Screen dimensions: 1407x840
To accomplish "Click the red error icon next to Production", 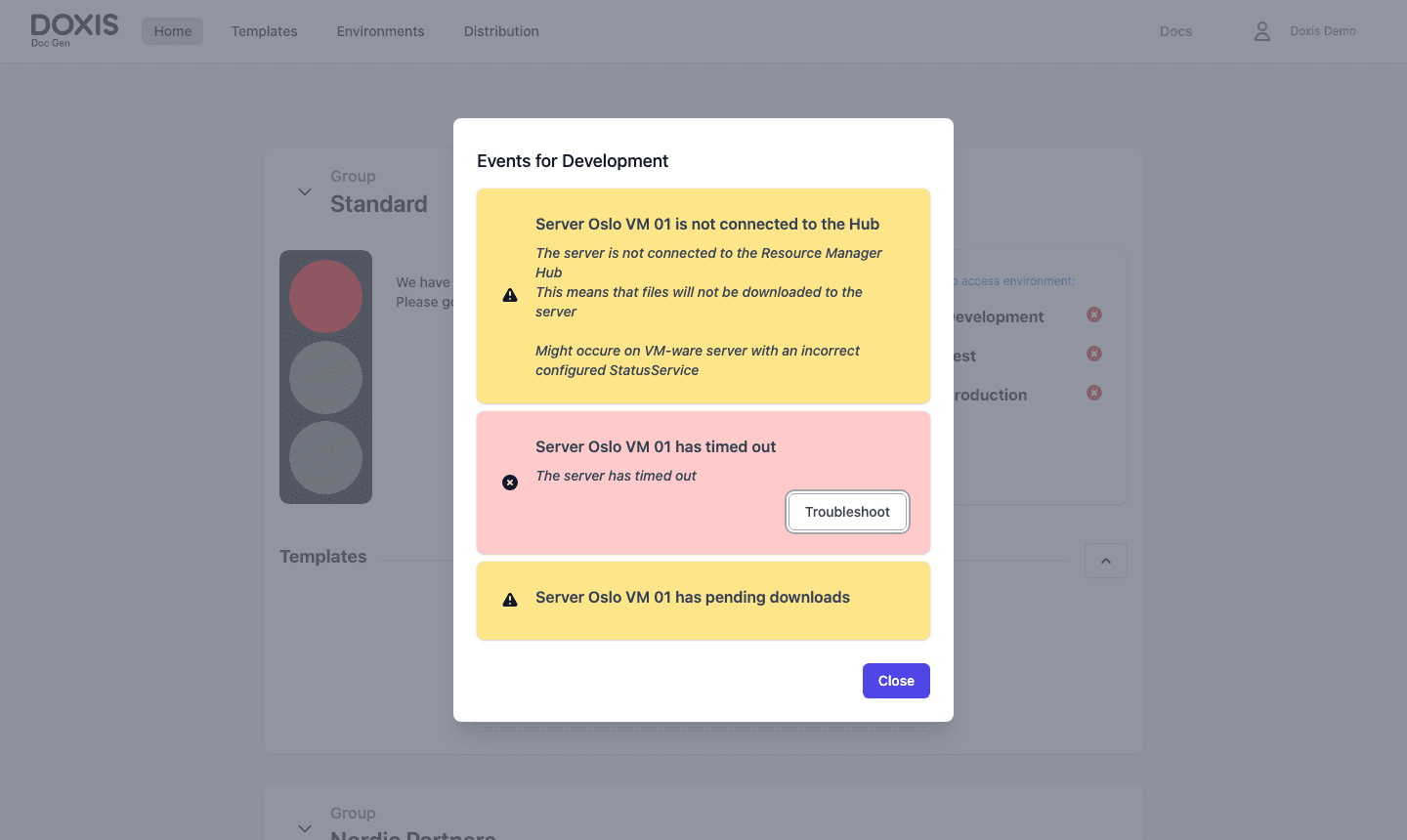I will (x=1094, y=393).
